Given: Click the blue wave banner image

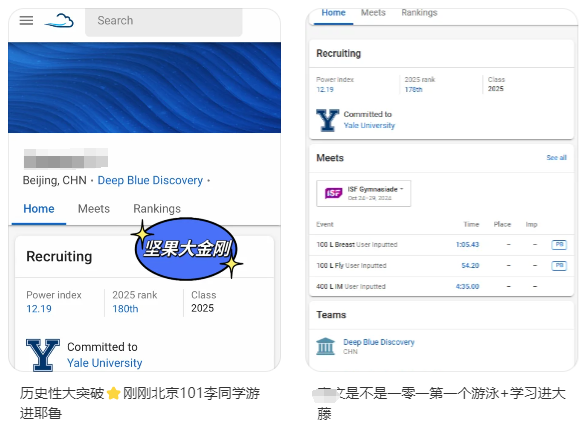Looking at the screenshot, I should (x=145, y=87).
